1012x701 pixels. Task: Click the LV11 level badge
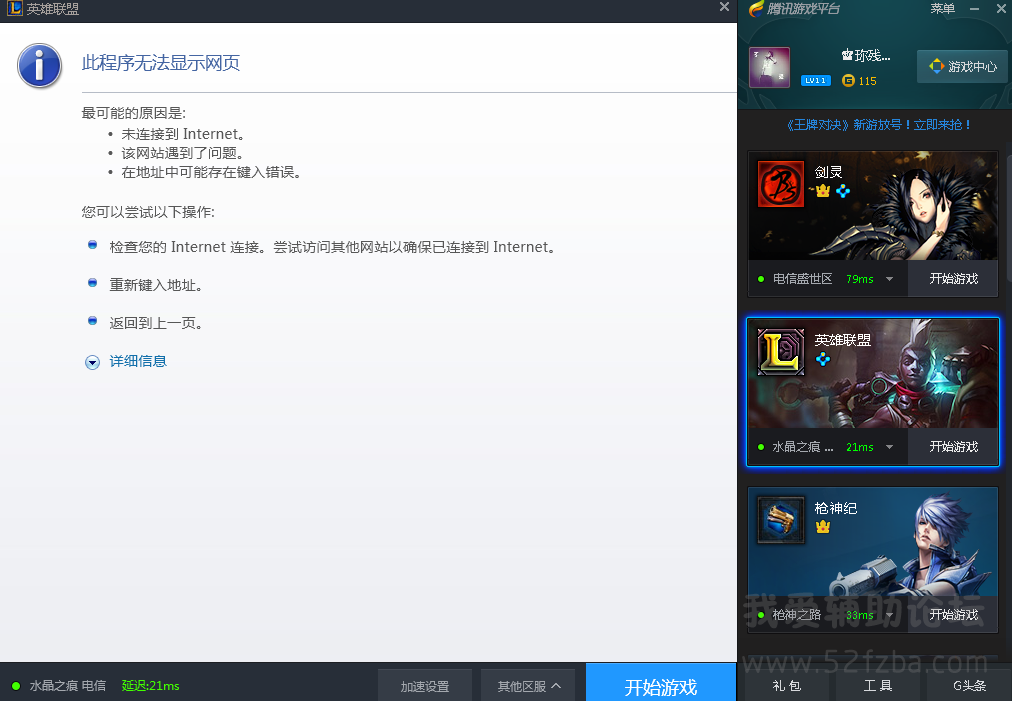tap(816, 81)
